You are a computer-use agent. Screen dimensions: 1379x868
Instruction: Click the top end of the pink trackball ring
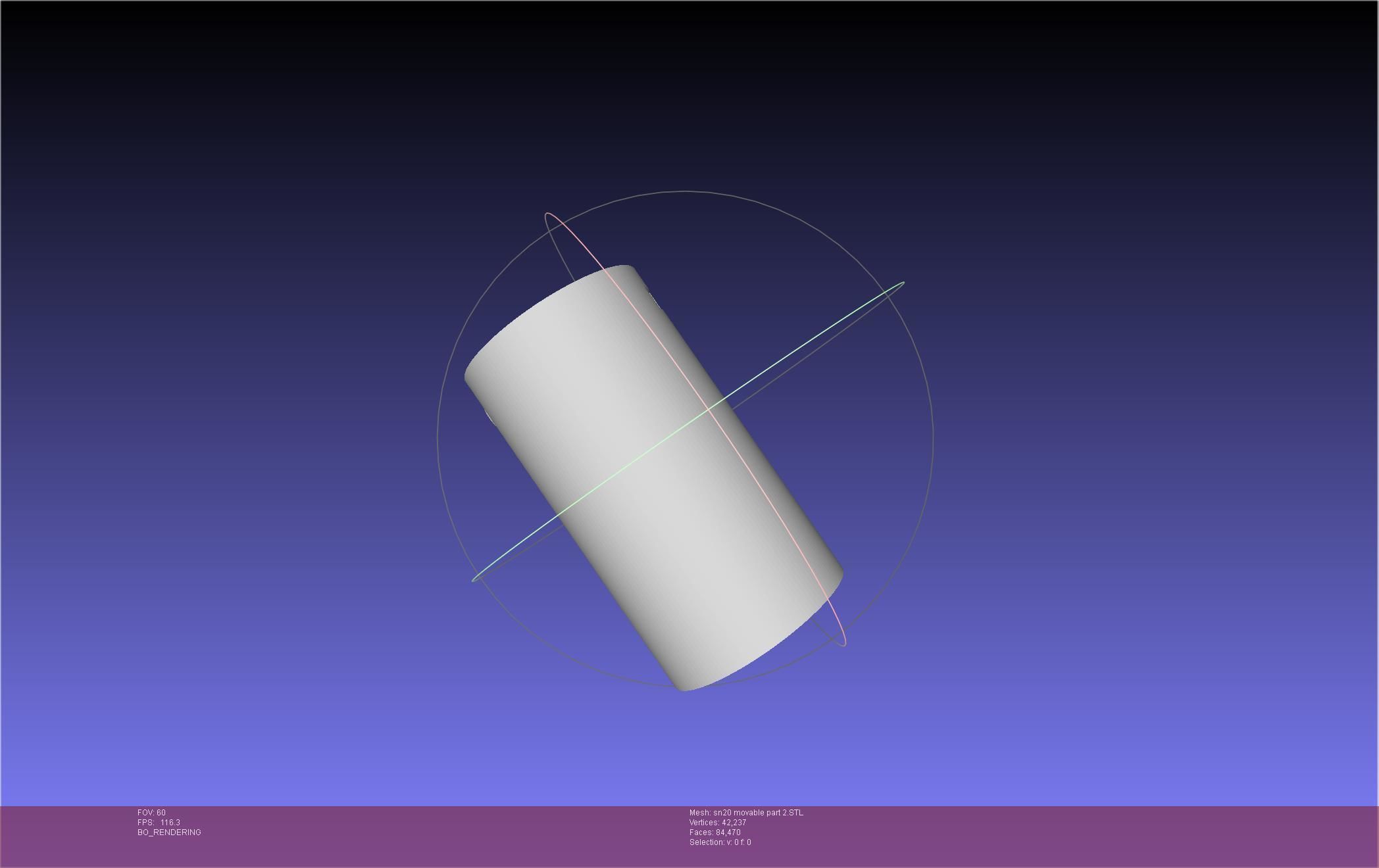(x=547, y=214)
